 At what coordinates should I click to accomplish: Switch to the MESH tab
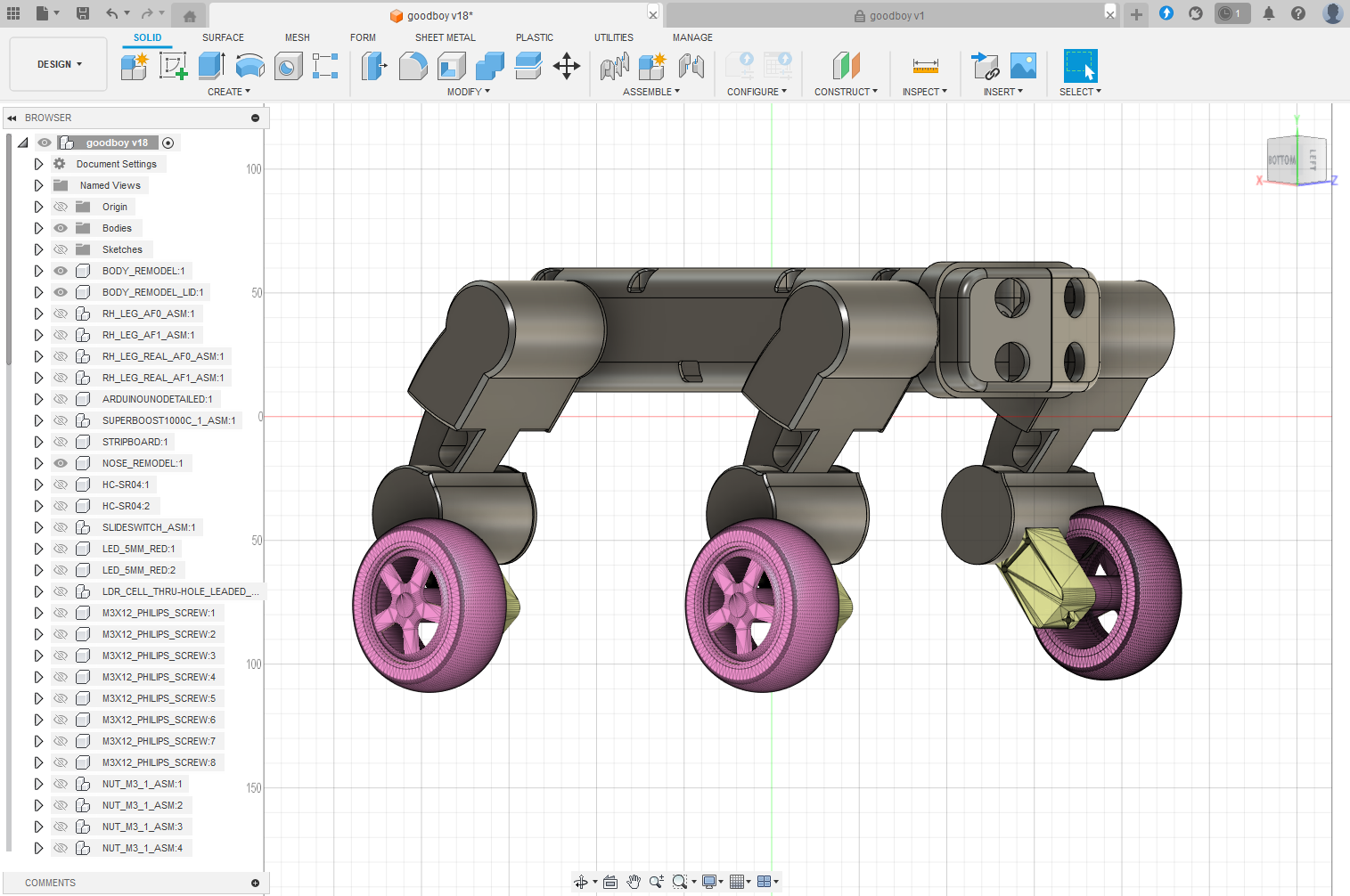click(298, 37)
